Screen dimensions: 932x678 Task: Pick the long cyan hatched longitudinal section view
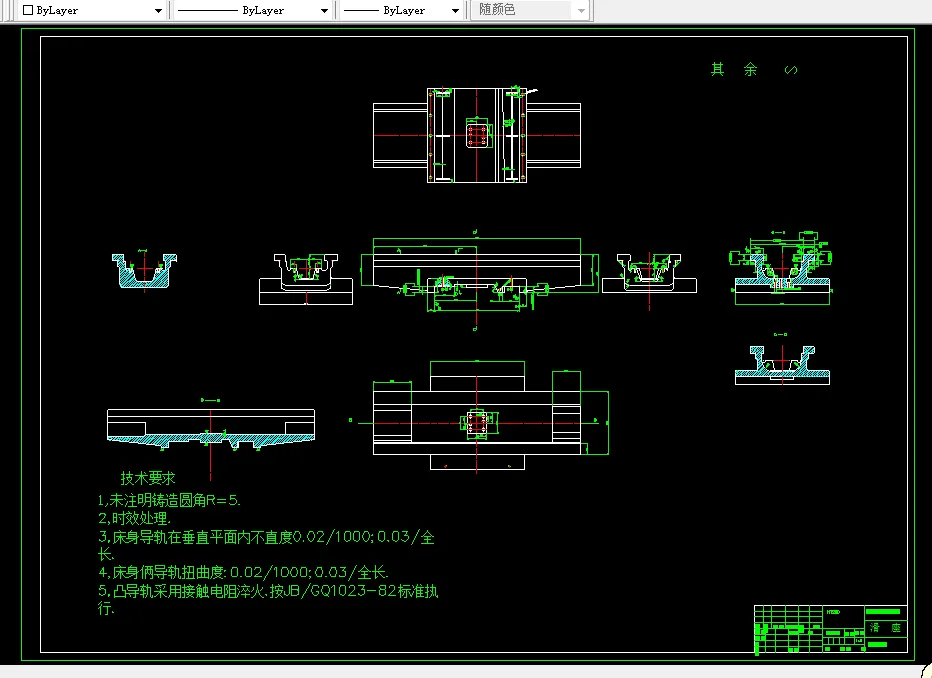(x=210, y=428)
